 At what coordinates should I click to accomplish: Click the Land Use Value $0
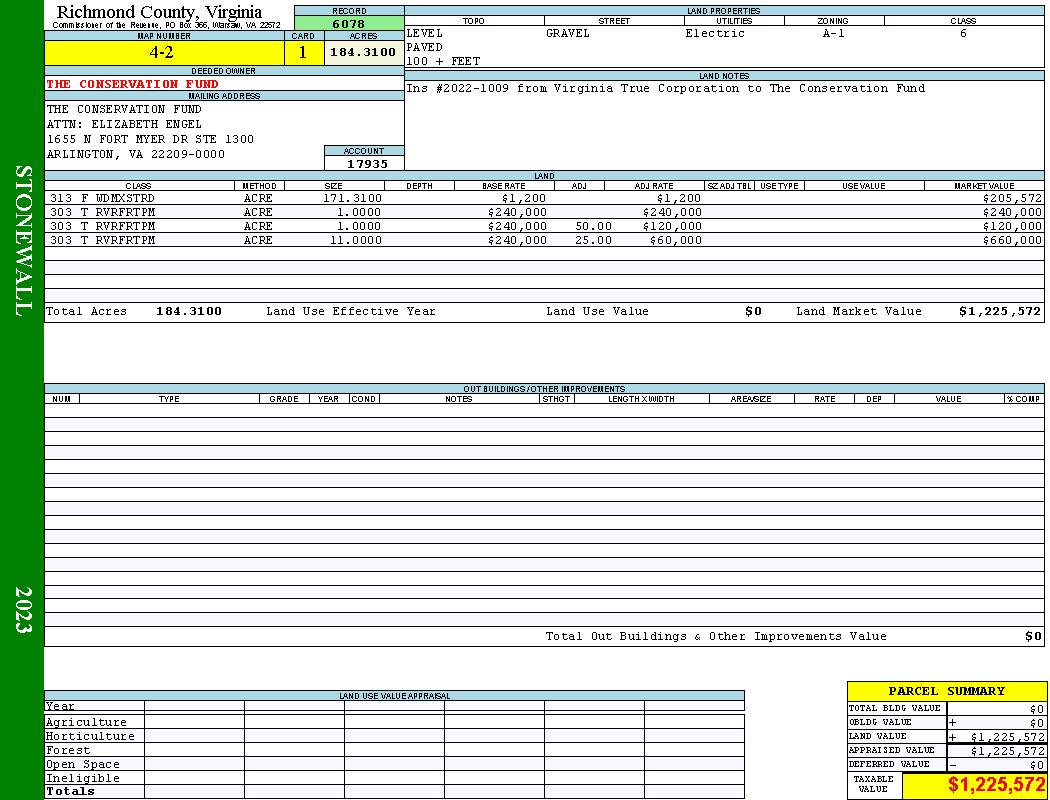[753, 311]
